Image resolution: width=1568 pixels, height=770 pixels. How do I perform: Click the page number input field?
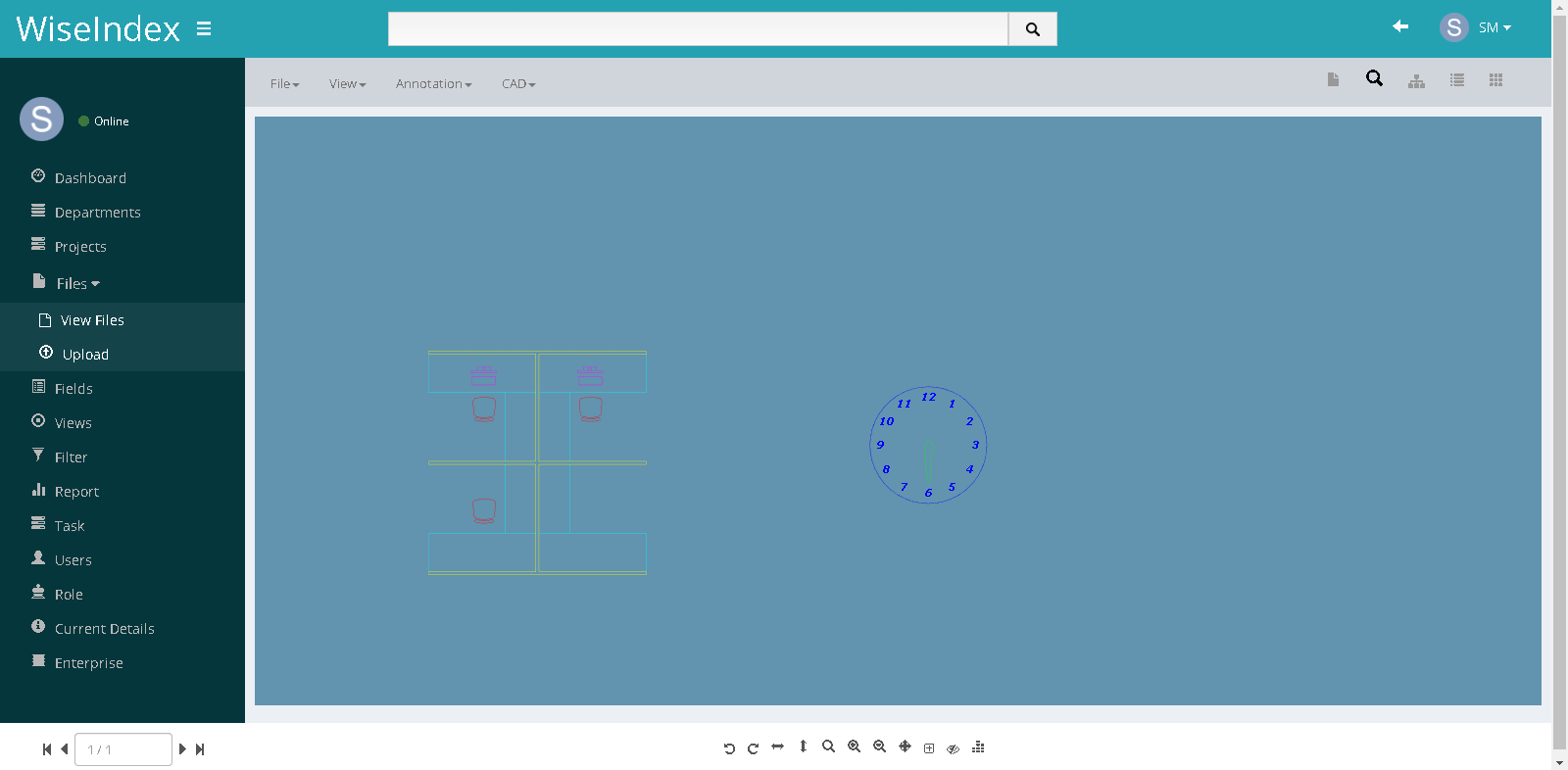point(123,749)
